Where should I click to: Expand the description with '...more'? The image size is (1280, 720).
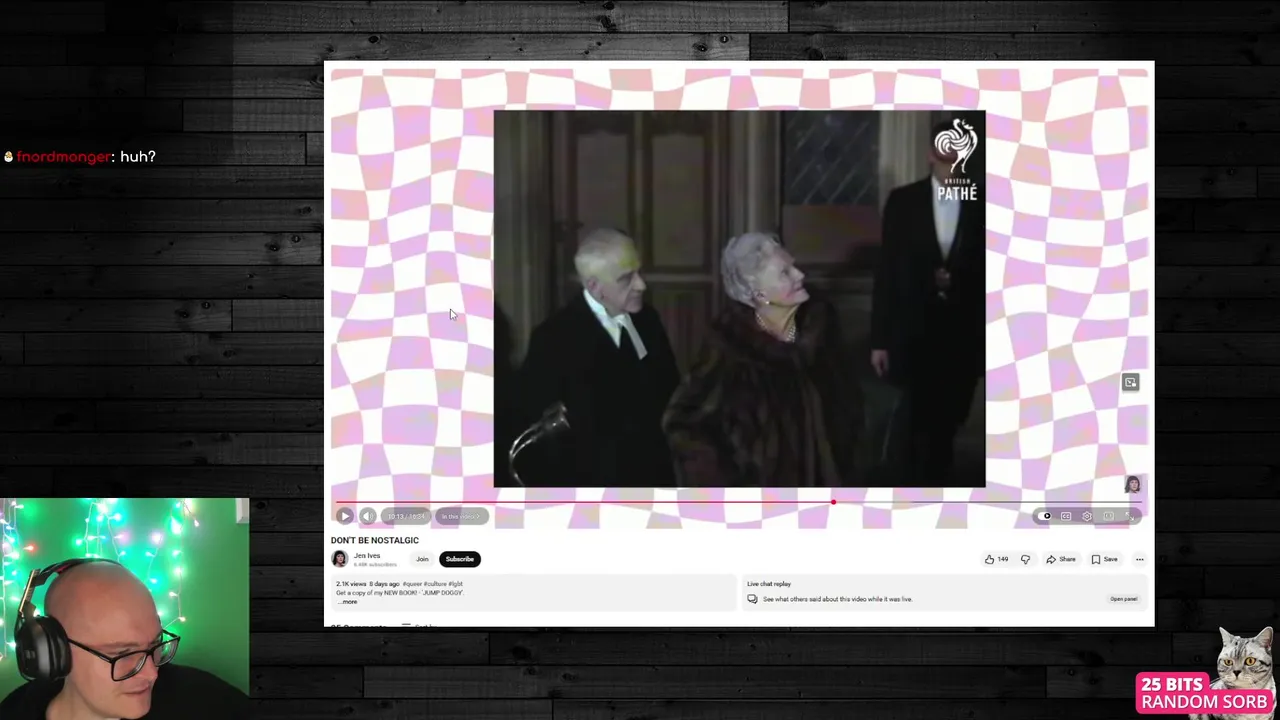click(347, 601)
